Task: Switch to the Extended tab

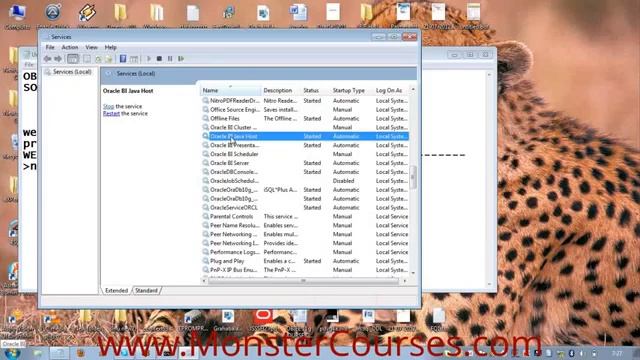Action: pos(116,291)
